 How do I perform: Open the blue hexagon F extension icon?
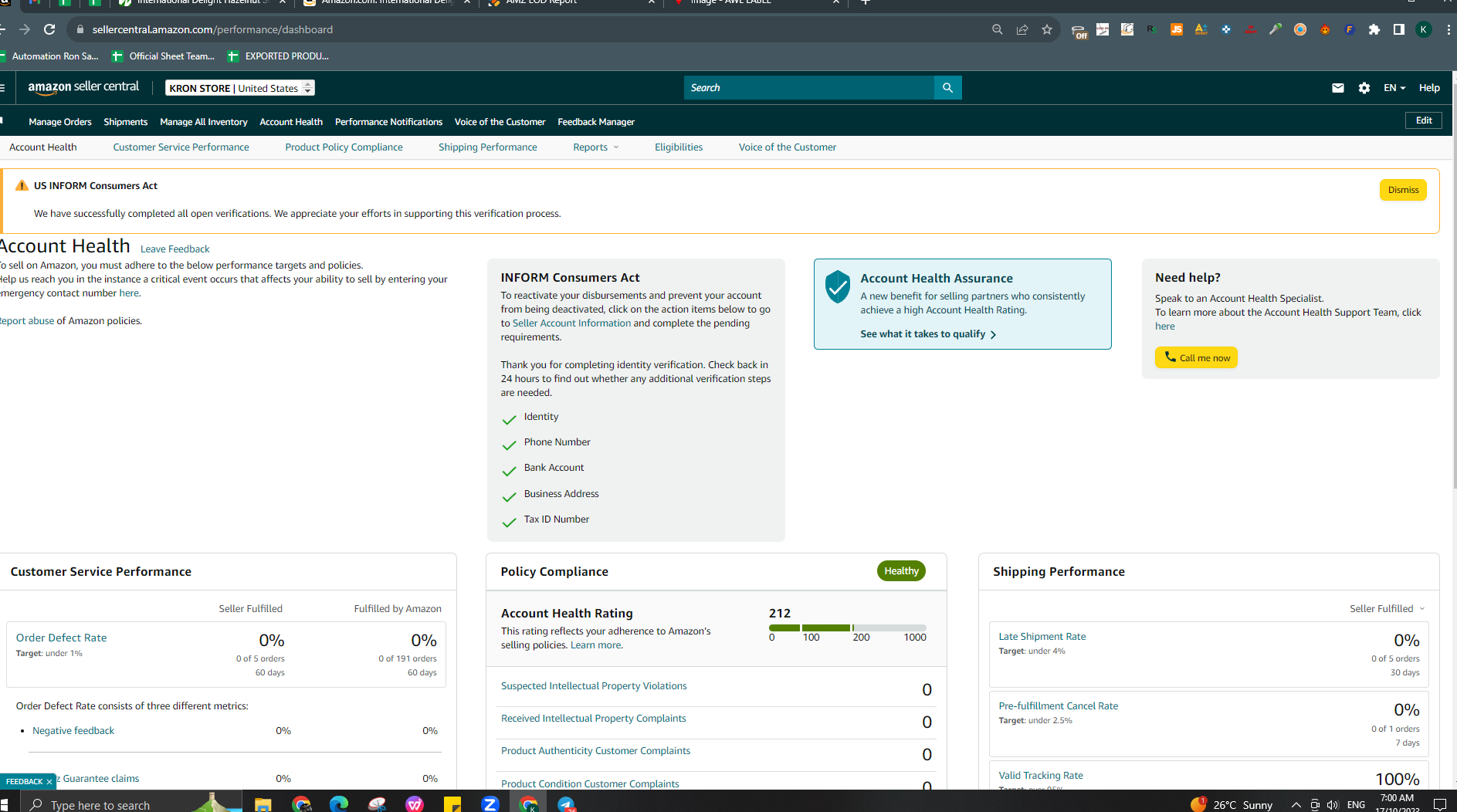pyautogui.click(x=1350, y=29)
